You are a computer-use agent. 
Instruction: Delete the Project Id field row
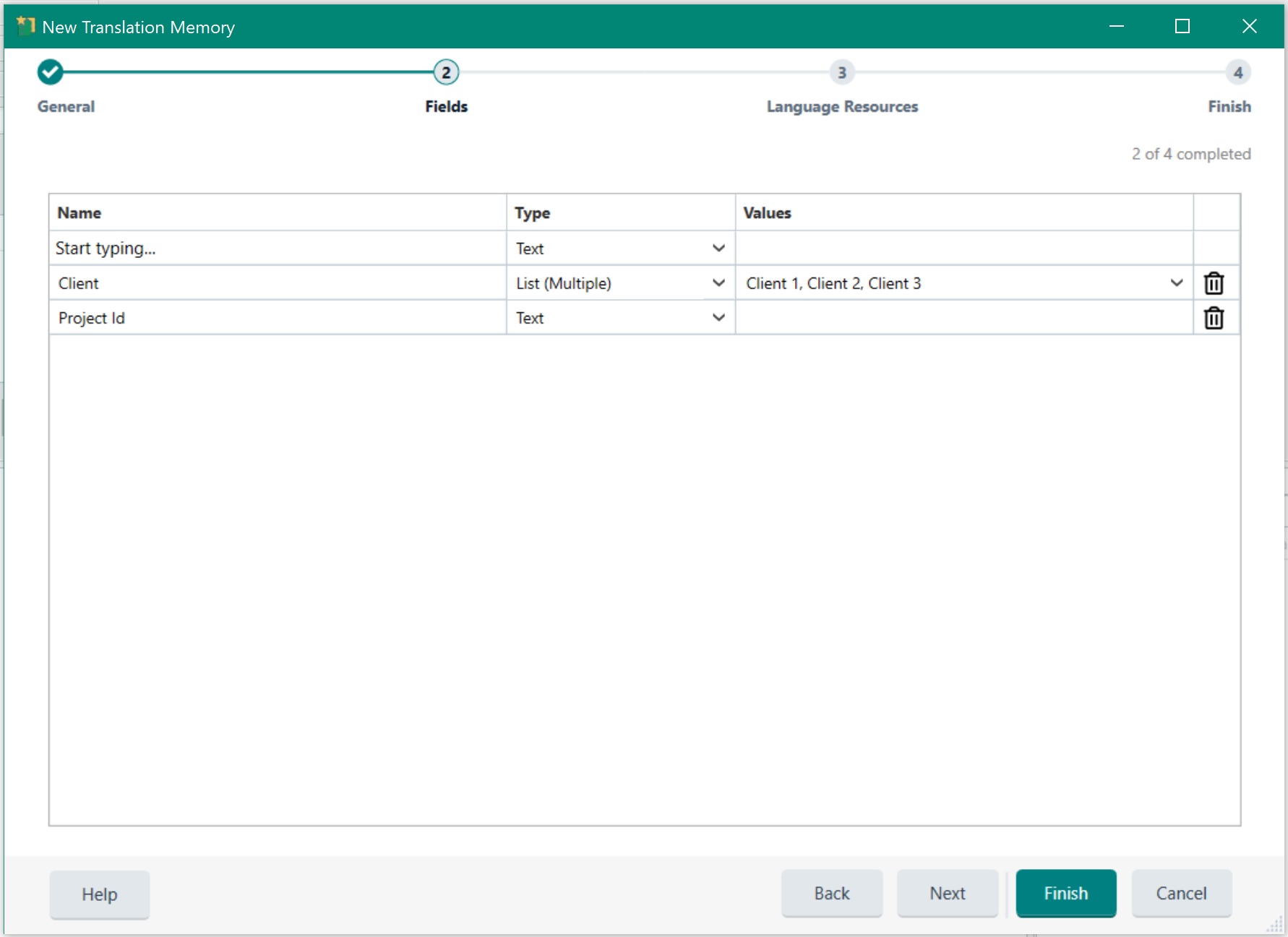pyautogui.click(x=1214, y=318)
